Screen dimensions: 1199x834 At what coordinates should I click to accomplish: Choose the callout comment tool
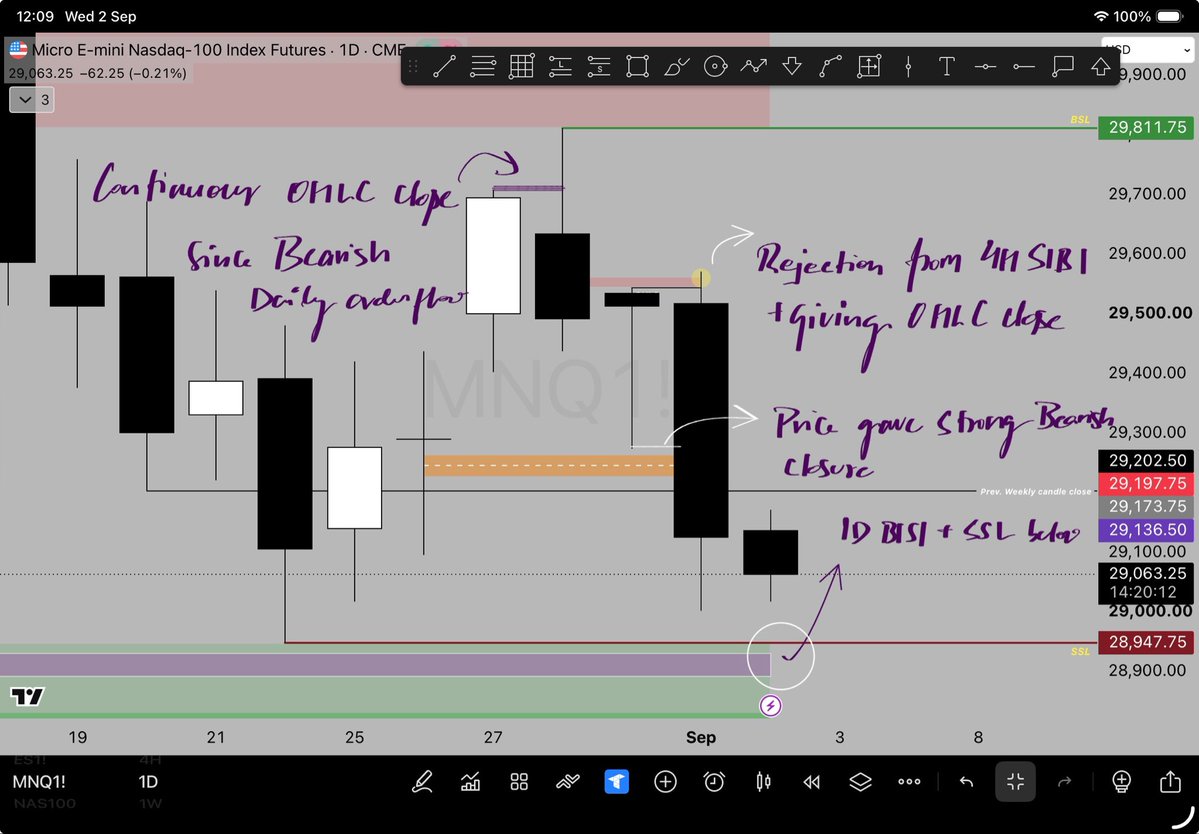(1063, 67)
